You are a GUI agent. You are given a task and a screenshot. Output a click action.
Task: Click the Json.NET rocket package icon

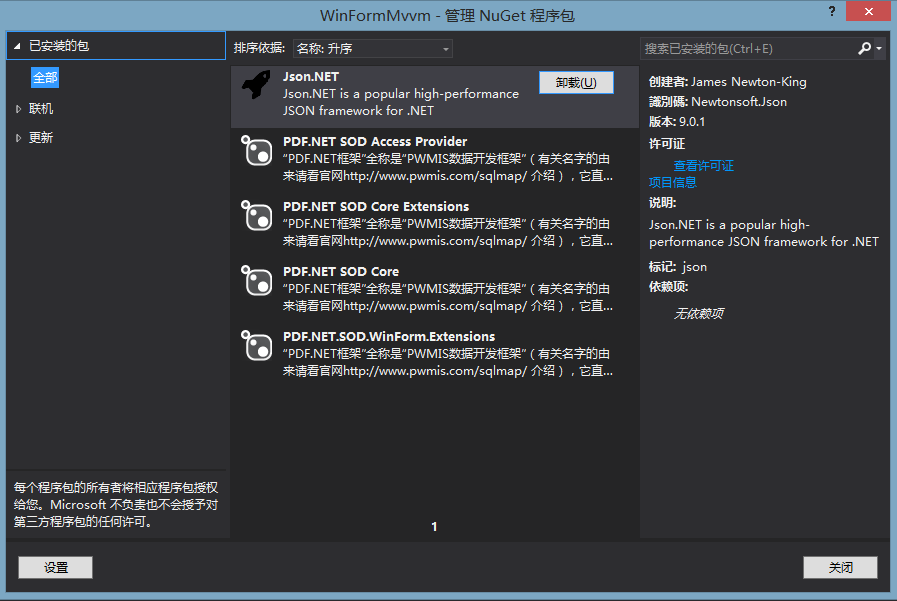pos(256,85)
